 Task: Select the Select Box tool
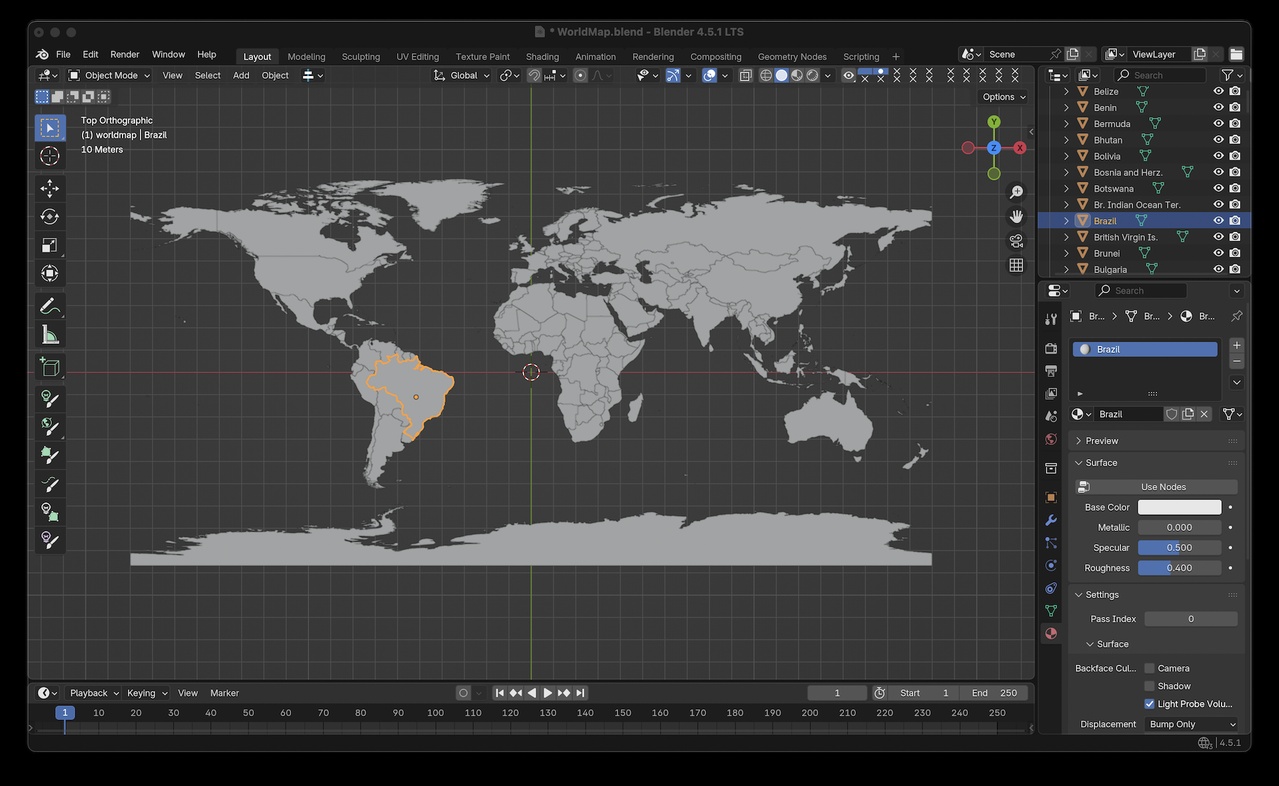coord(50,128)
